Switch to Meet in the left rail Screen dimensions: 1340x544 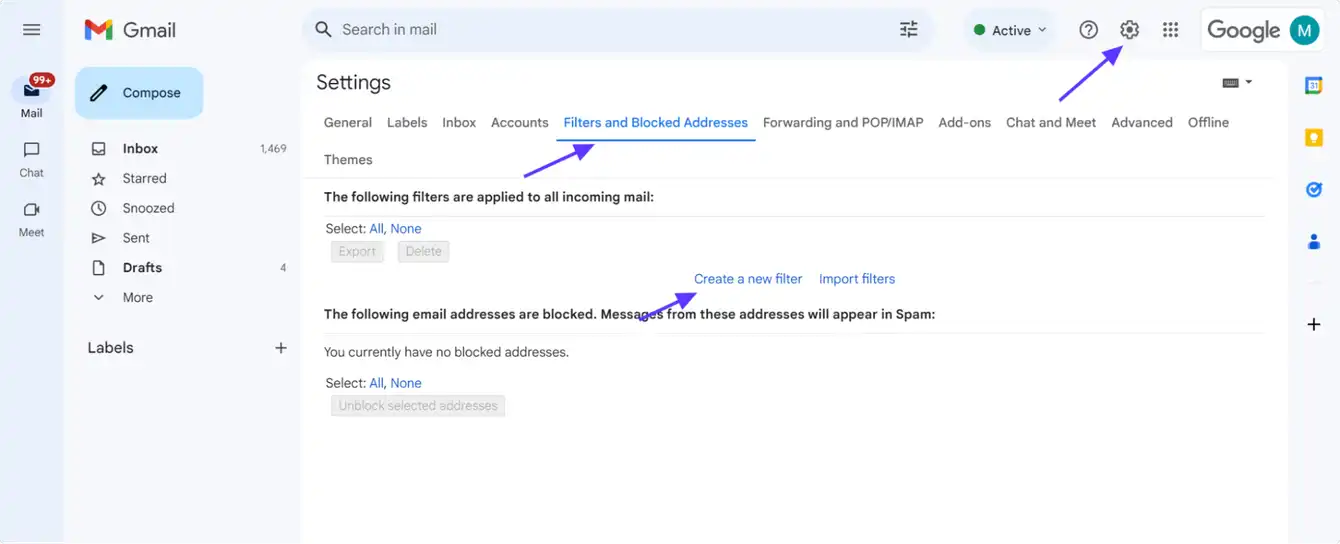[31, 219]
